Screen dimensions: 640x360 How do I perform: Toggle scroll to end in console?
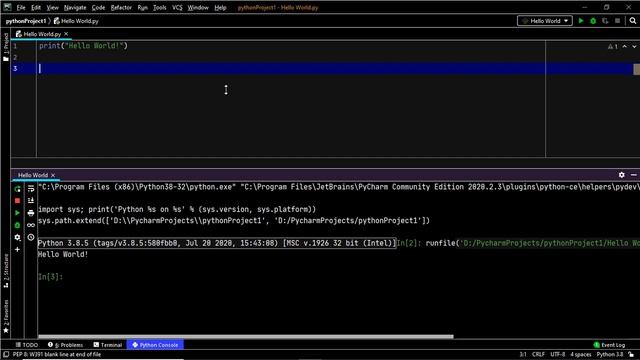tap(31, 201)
